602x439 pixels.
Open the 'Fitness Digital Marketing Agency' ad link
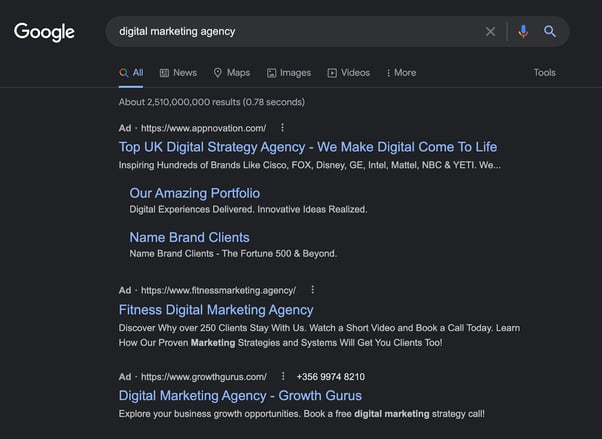click(216, 310)
